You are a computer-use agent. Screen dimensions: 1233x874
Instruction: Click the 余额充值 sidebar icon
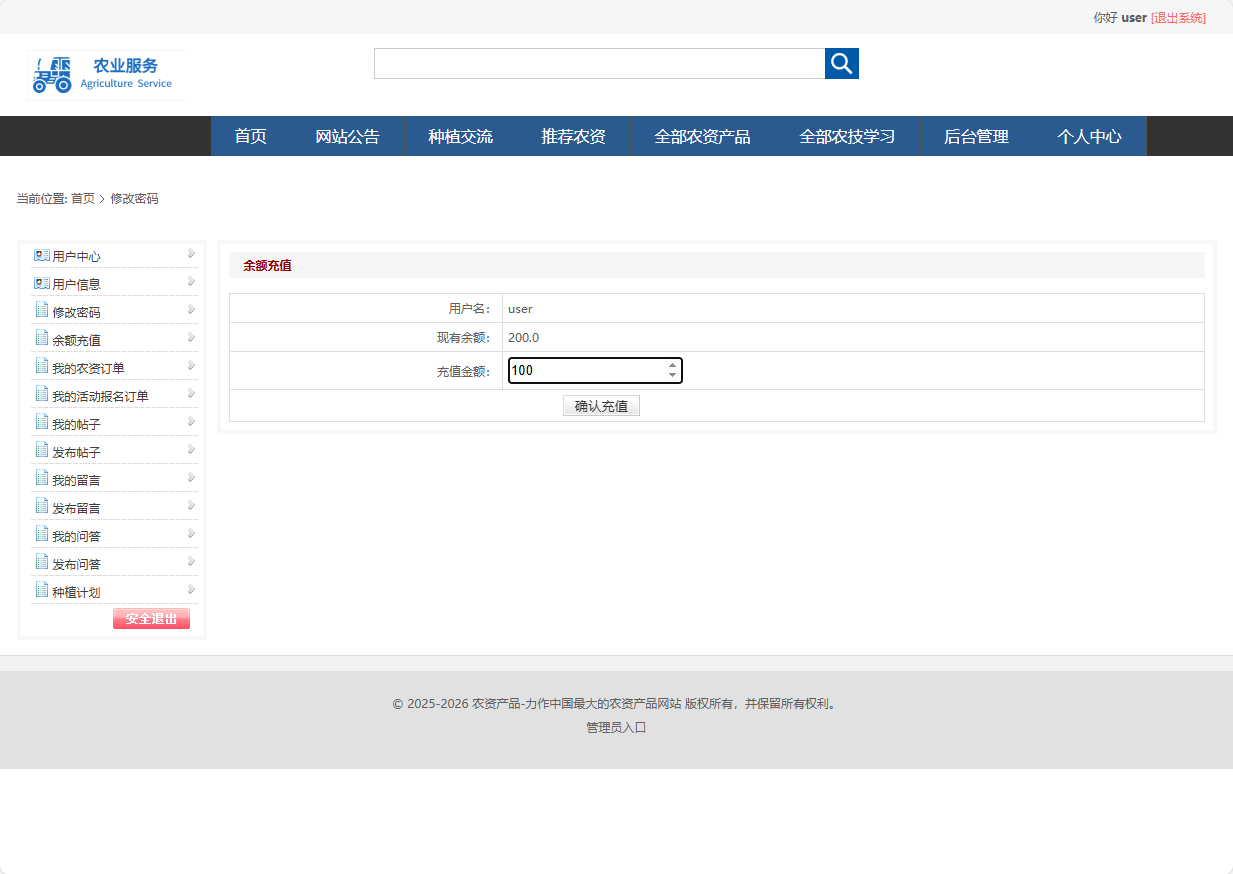(x=42, y=338)
